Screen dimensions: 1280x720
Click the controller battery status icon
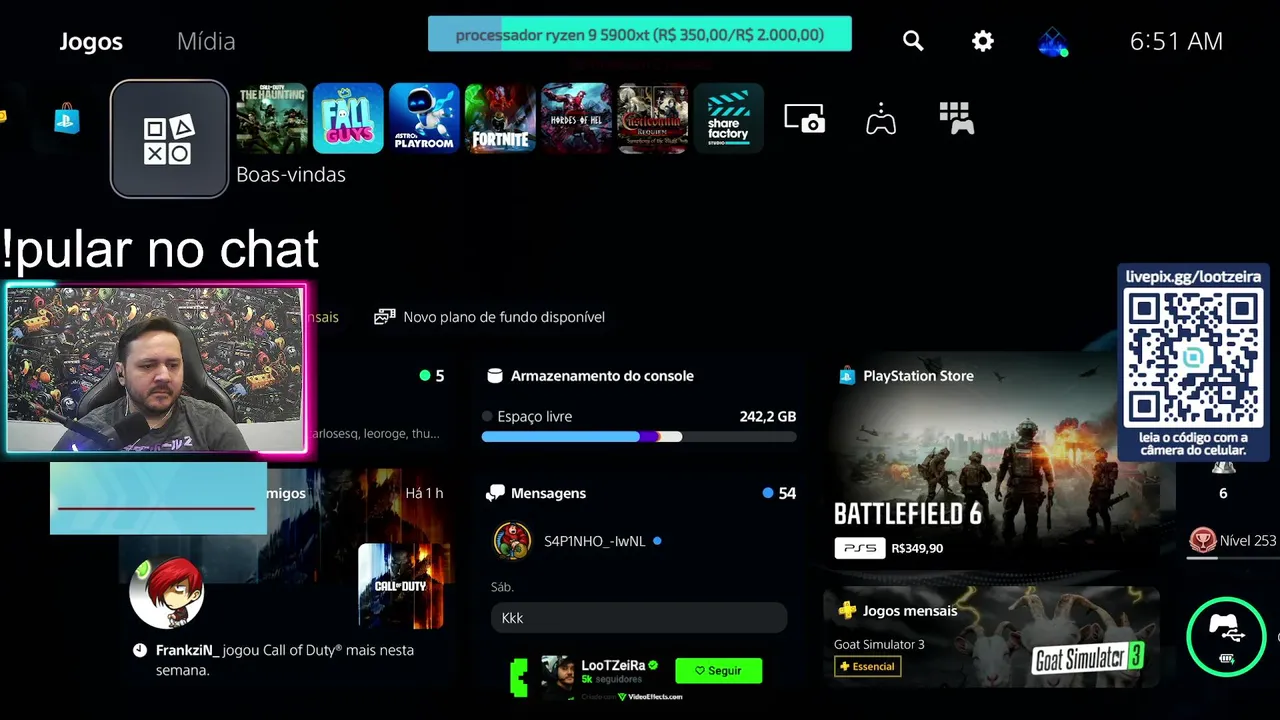[1227, 637]
